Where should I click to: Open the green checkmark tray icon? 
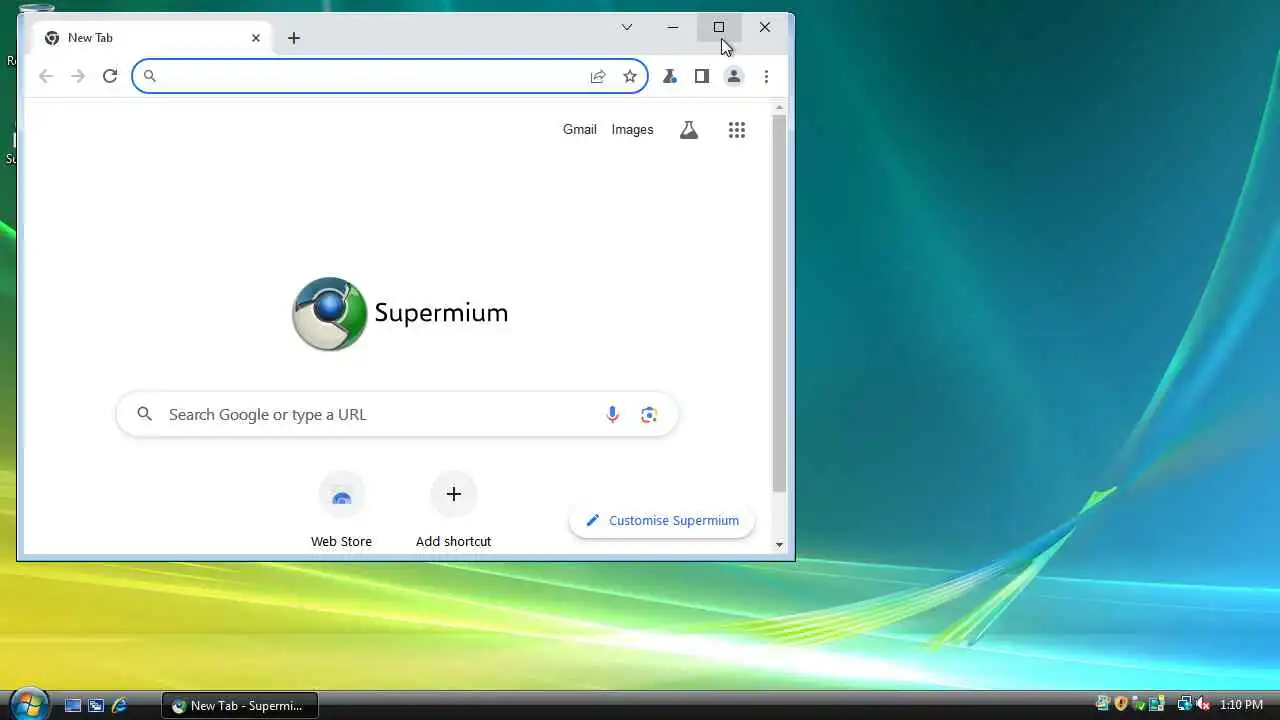(x=1139, y=704)
